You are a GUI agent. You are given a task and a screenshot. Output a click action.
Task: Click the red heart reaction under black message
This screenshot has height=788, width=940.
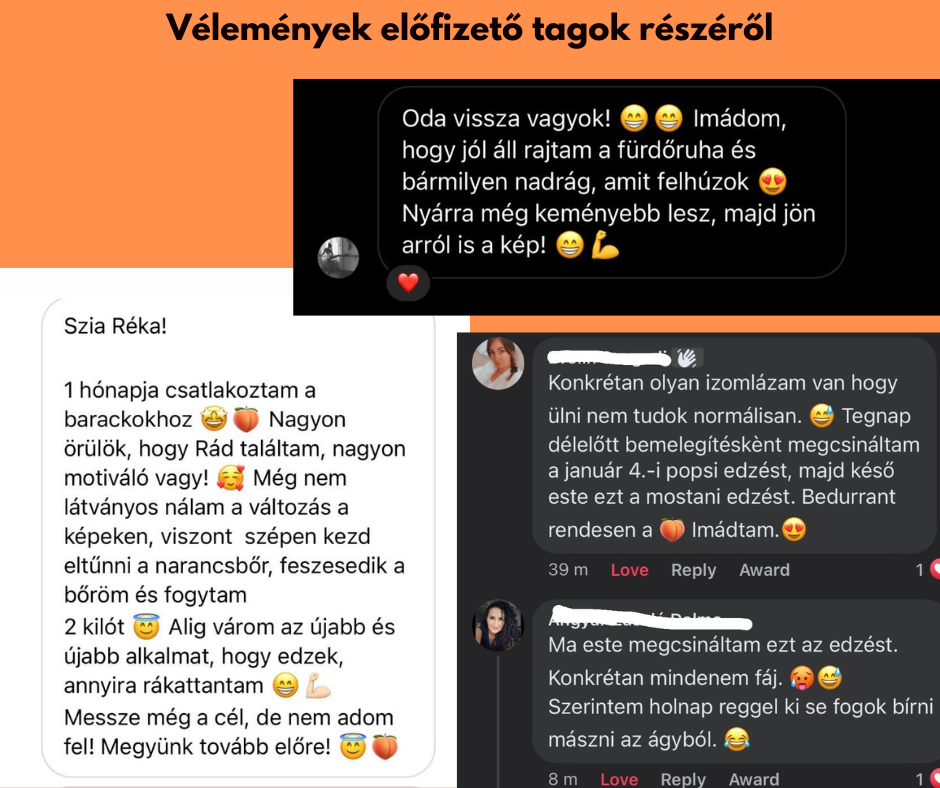(408, 283)
